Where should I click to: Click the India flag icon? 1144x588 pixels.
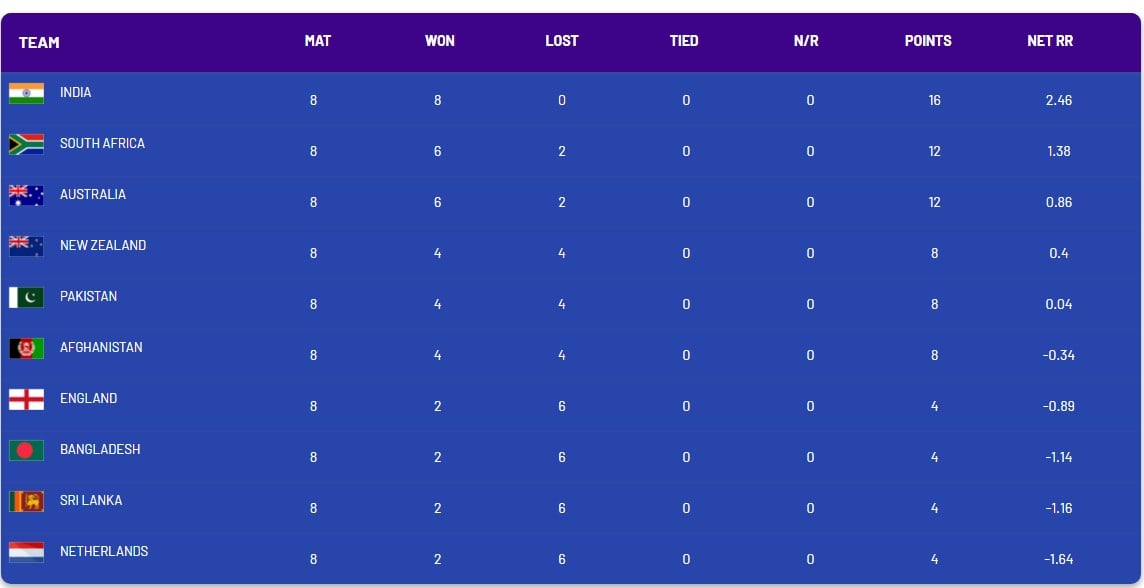click(x=26, y=93)
